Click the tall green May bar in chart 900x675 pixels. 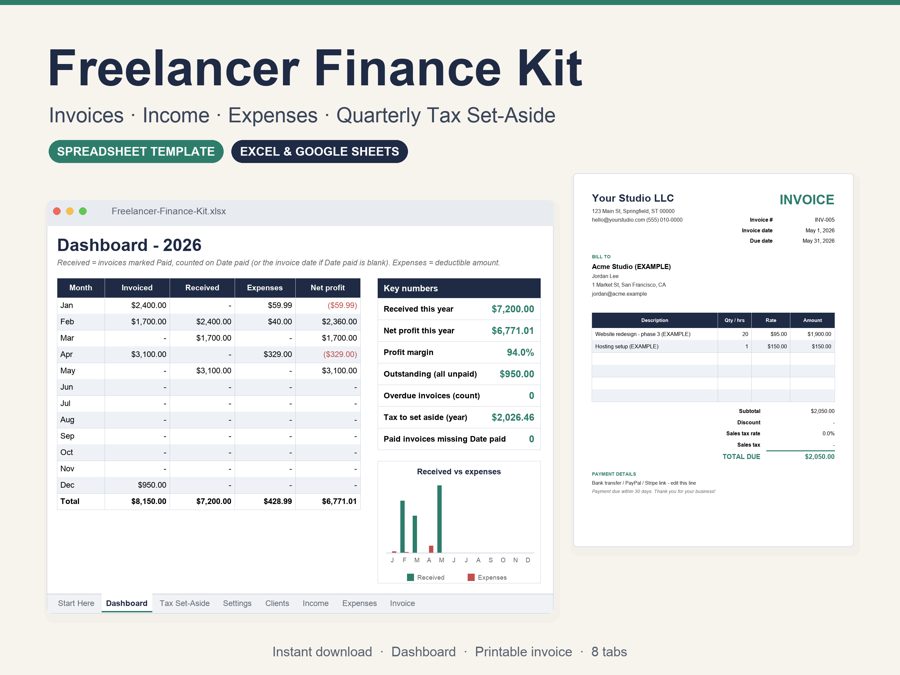(440, 519)
